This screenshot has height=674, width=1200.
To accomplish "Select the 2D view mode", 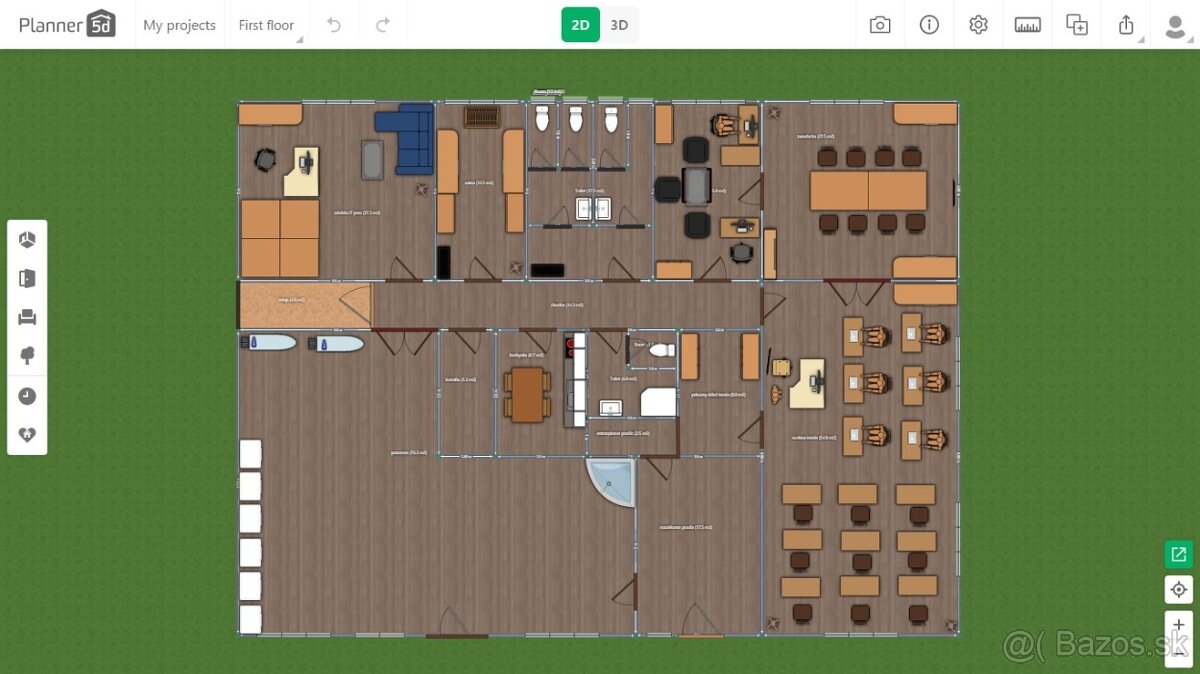I will (x=580, y=25).
